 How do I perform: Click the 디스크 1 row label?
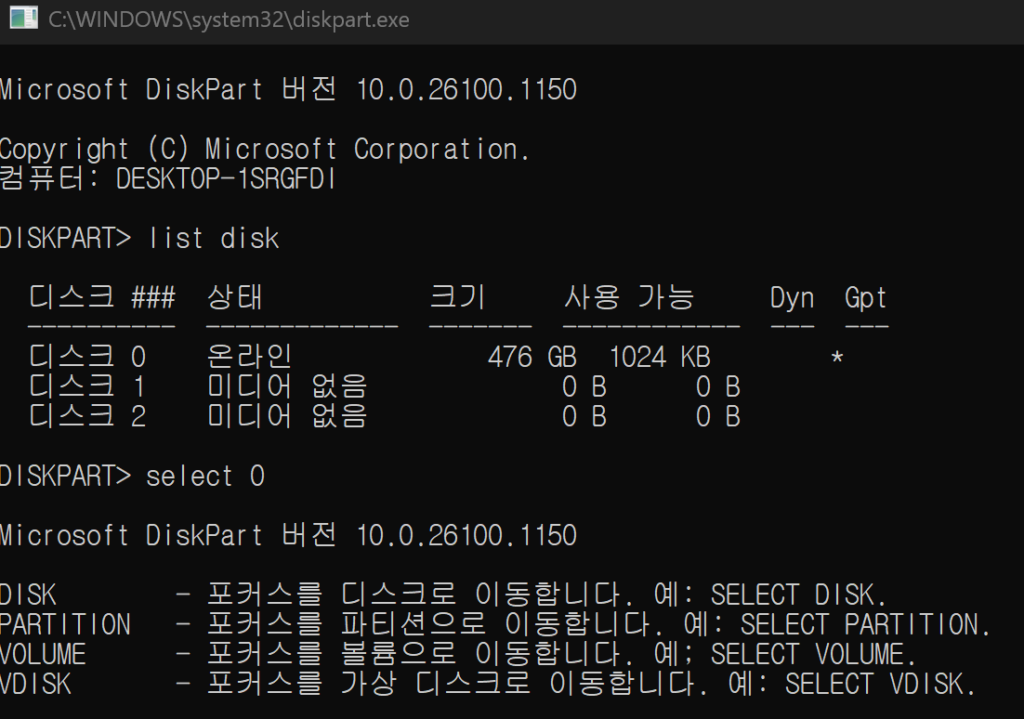pos(88,387)
